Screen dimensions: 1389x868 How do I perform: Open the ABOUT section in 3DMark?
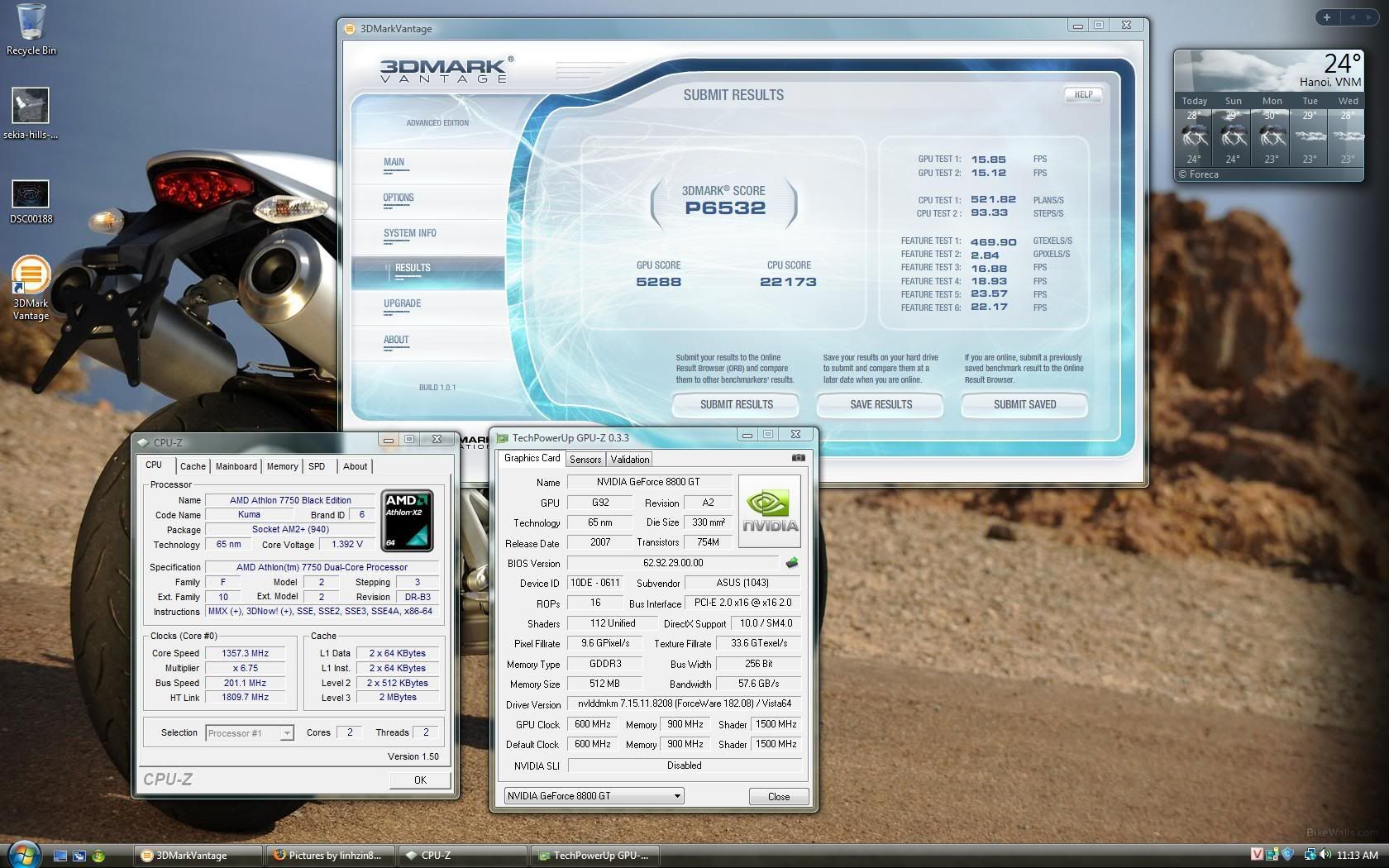coord(396,341)
